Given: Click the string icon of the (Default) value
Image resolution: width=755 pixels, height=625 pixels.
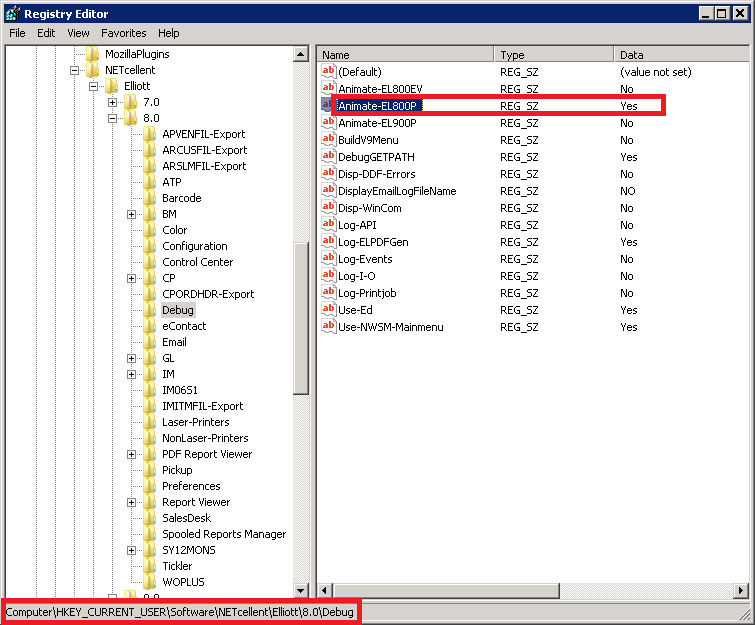Looking at the screenshot, I should [328, 71].
